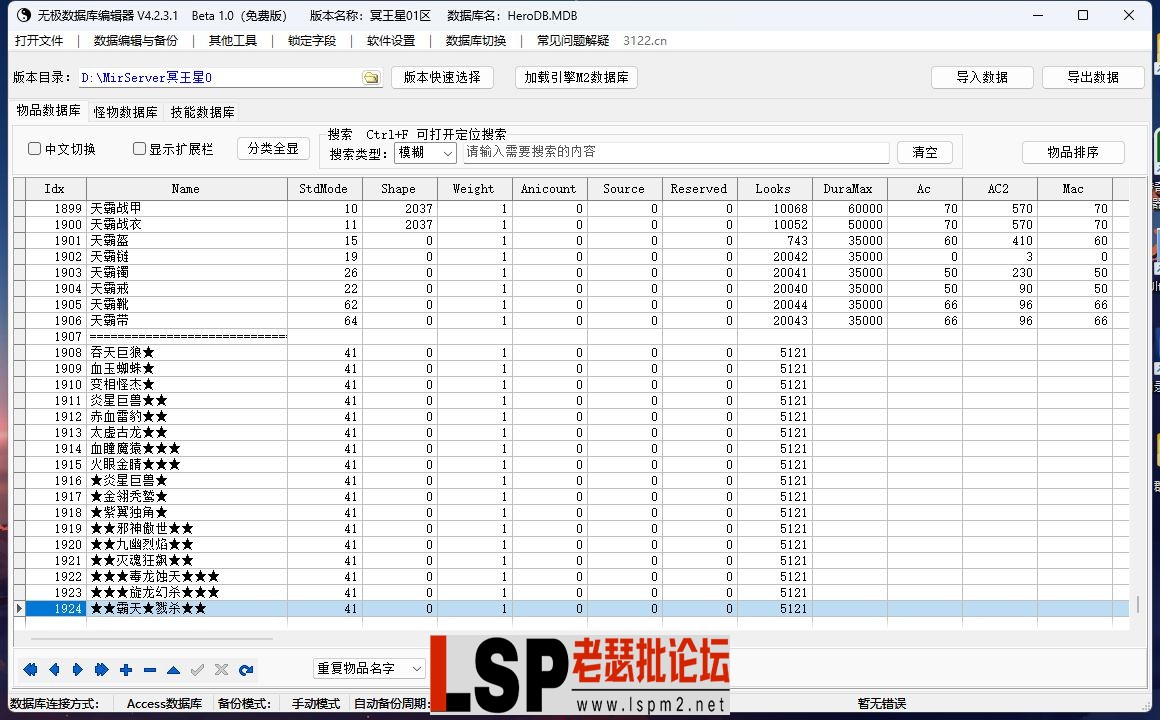The height and width of the screenshot is (720, 1160).
Task: Open the 数据编辑与备份 menu
Action: click(136, 41)
